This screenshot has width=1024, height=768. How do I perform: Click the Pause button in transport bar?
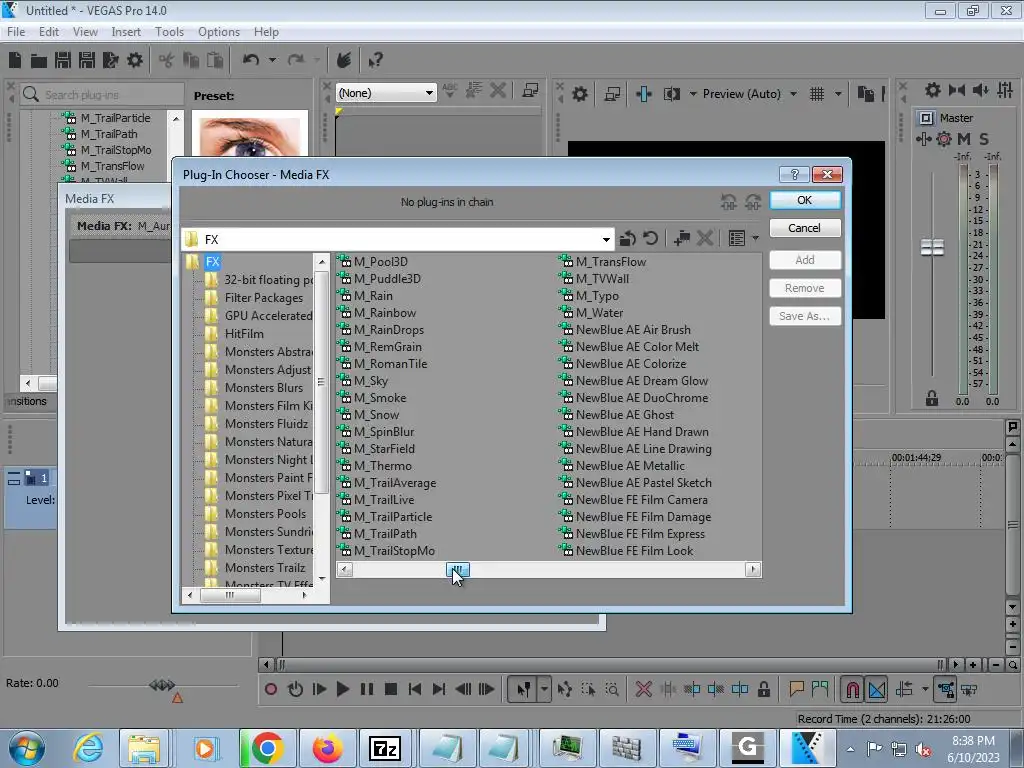pyautogui.click(x=367, y=689)
